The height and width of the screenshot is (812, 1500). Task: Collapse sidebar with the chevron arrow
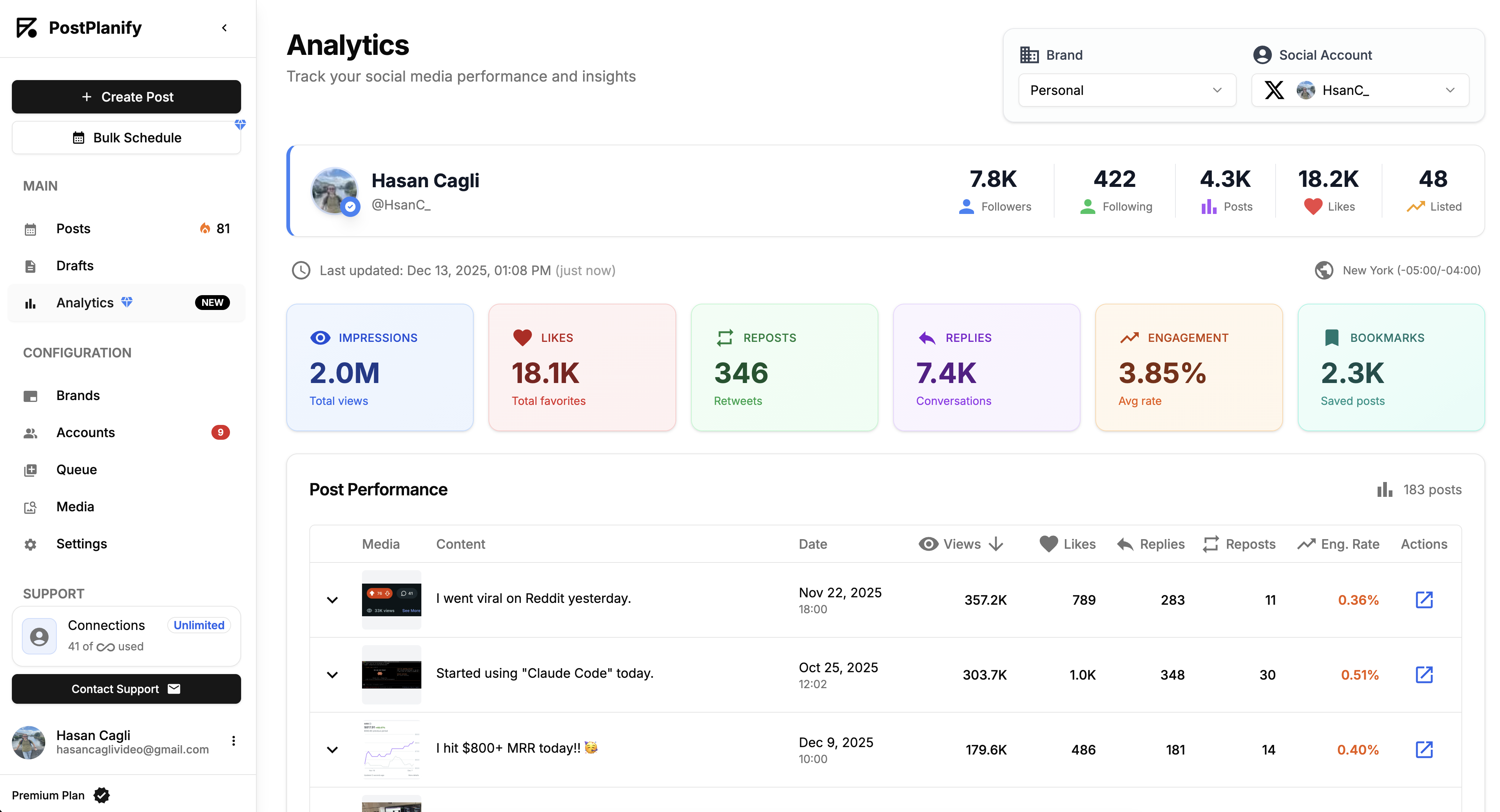coord(225,28)
